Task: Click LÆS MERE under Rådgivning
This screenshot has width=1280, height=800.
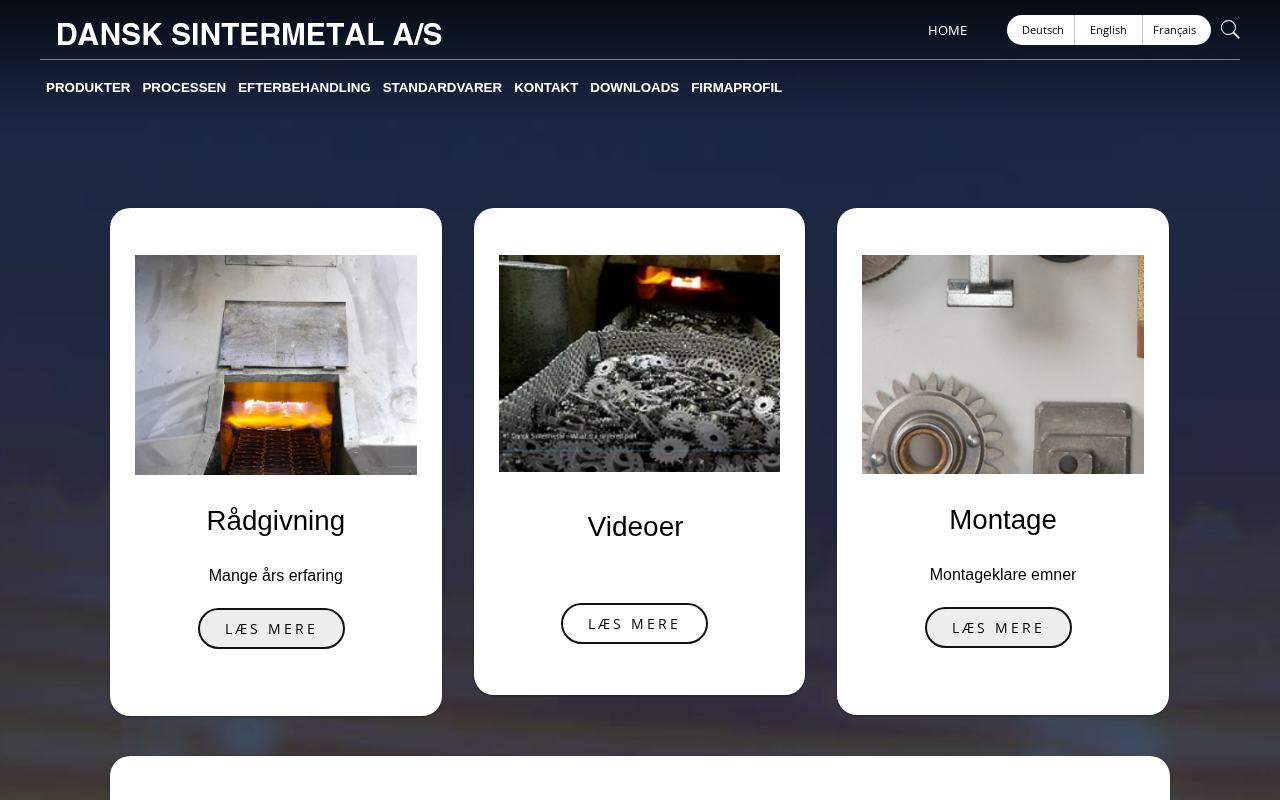Action: pyautogui.click(x=271, y=629)
